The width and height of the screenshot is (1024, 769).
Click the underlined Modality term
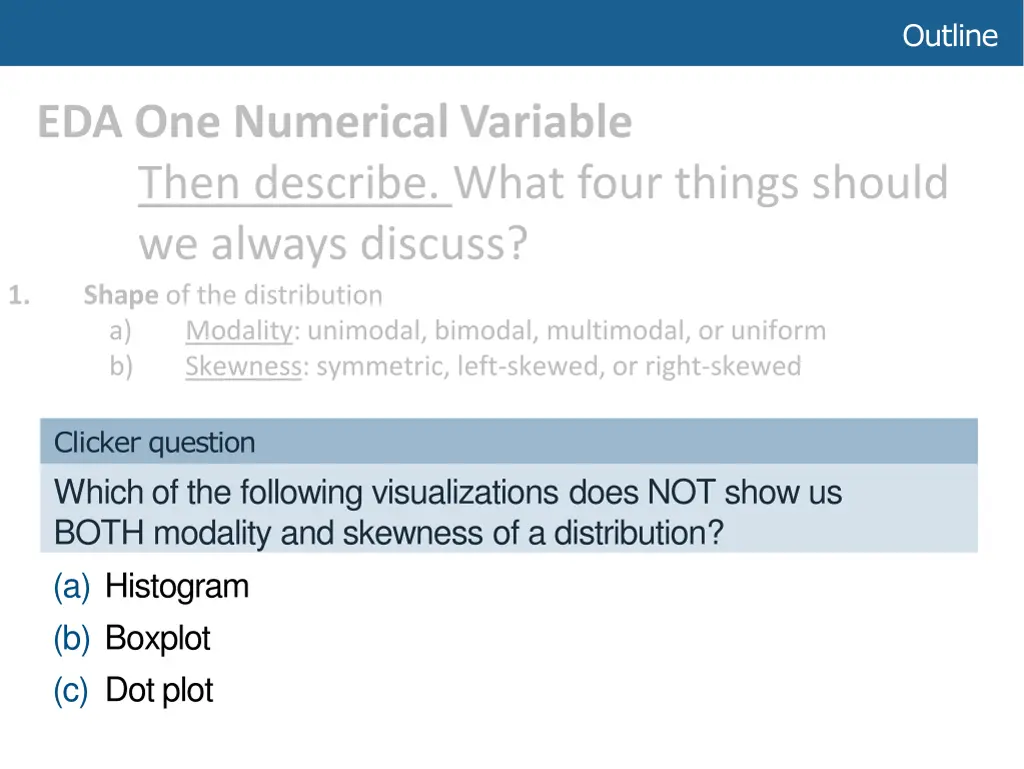tap(239, 330)
